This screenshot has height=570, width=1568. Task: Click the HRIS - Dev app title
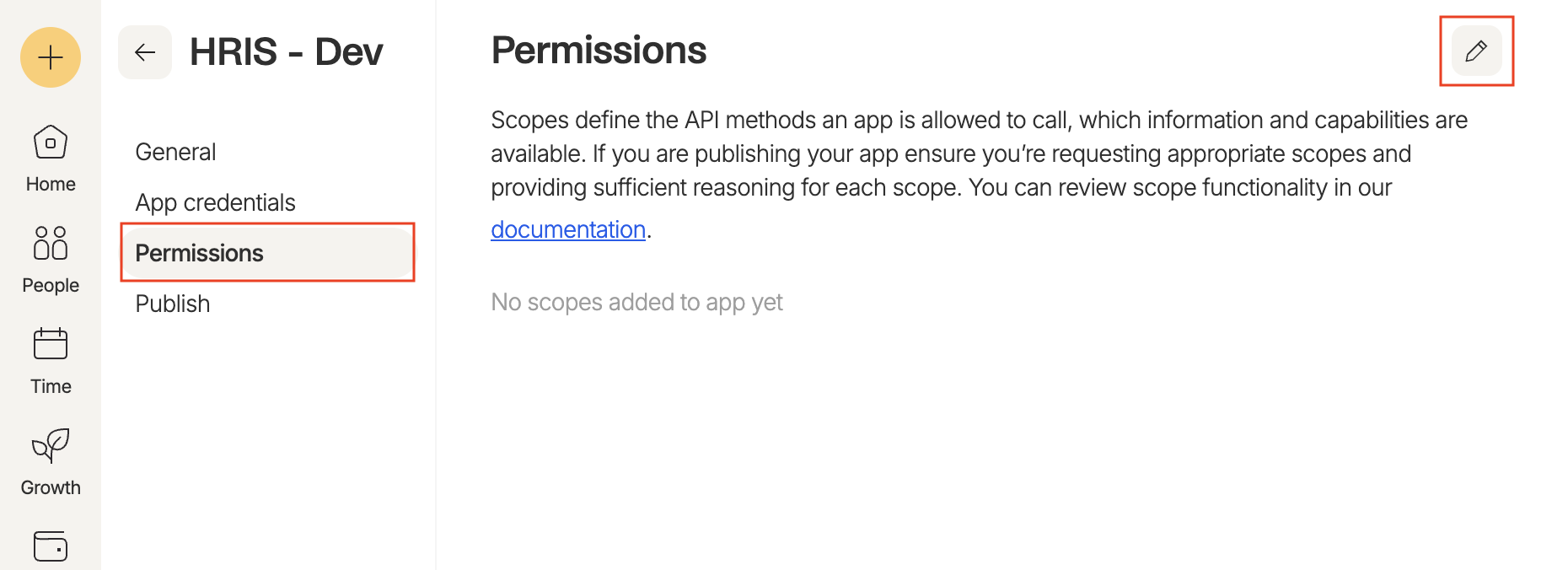(x=287, y=51)
